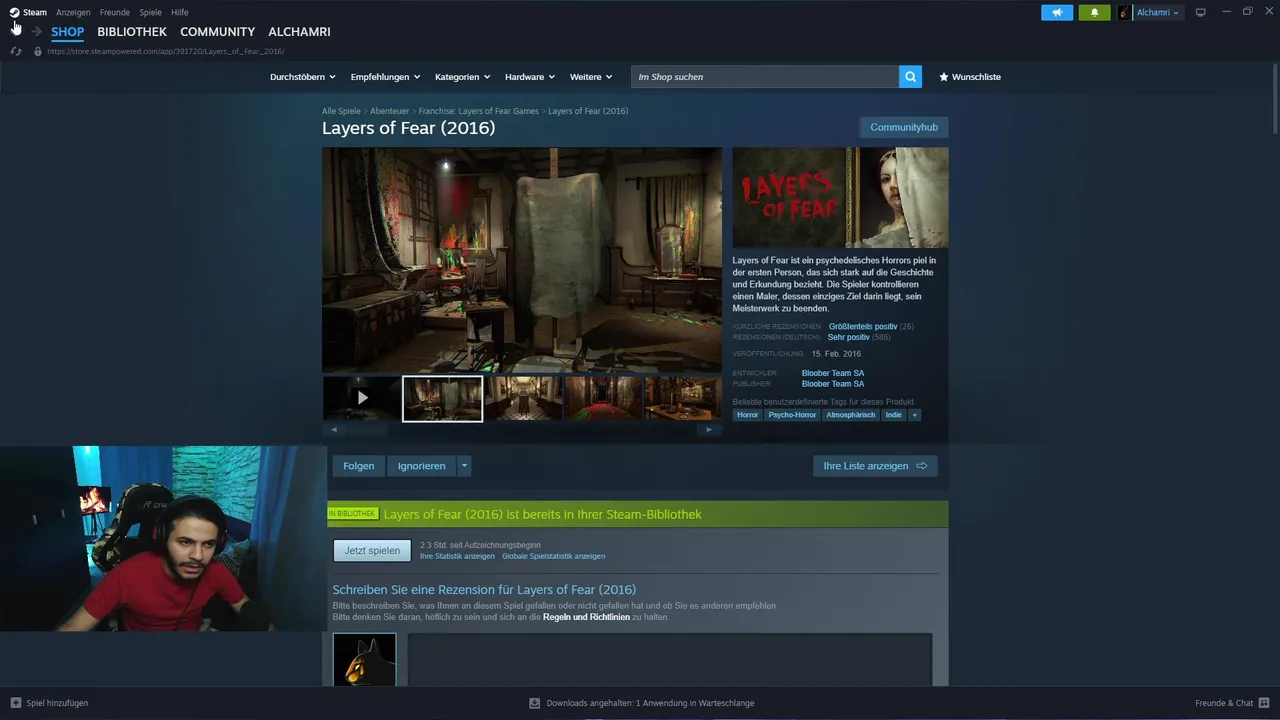The width and height of the screenshot is (1280, 720).
Task: Expand the Hardware menu
Action: 530,77
